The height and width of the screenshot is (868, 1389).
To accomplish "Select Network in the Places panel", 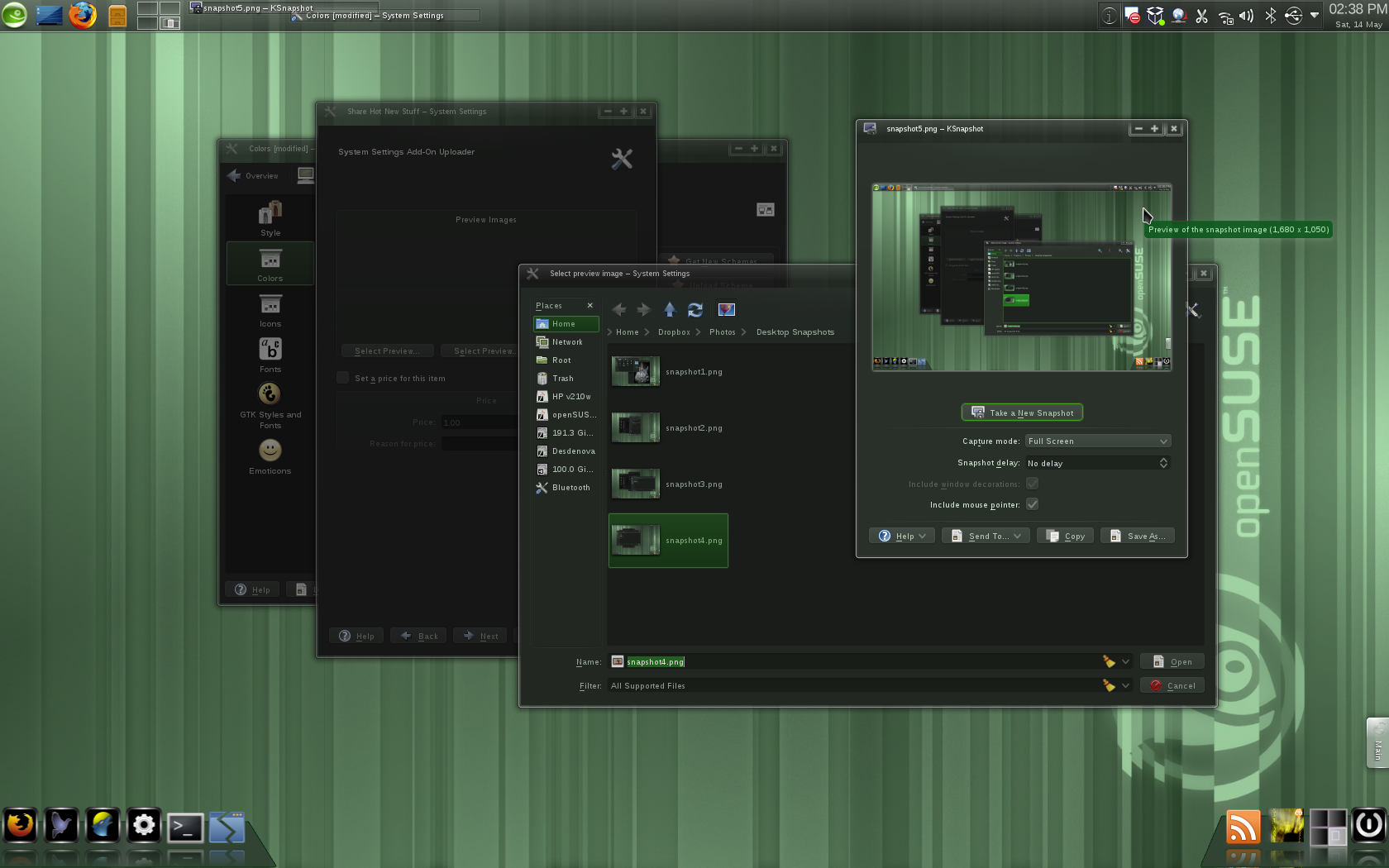I will click(566, 342).
